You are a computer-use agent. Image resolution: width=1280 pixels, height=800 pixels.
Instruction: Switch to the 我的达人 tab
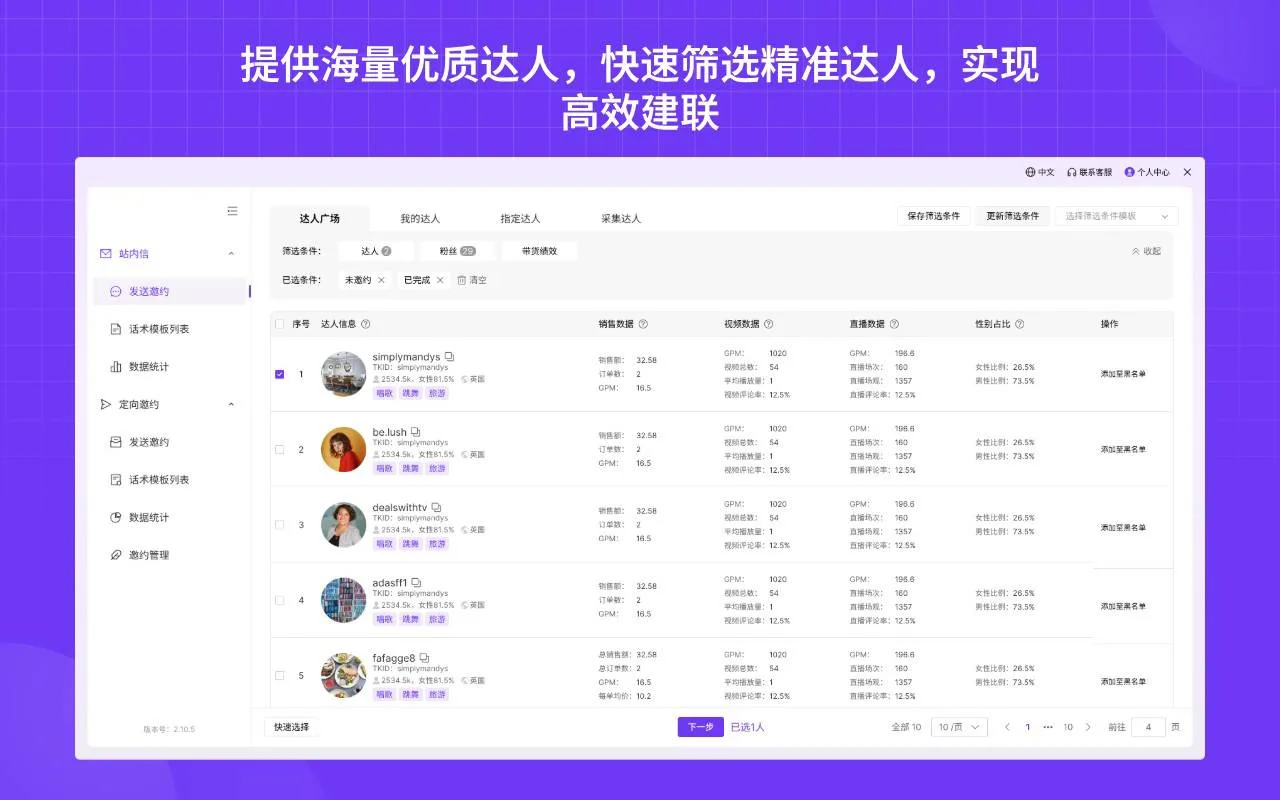tap(420, 218)
